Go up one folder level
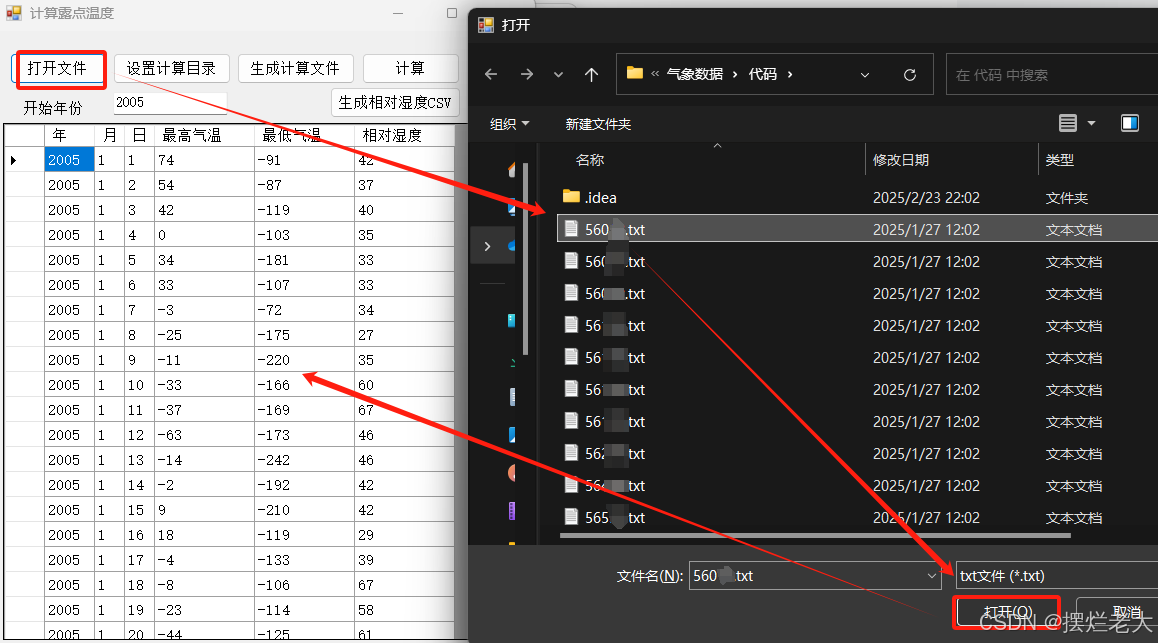The width and height of the screenshot is (1158, 643). click(x=591, y=75)
